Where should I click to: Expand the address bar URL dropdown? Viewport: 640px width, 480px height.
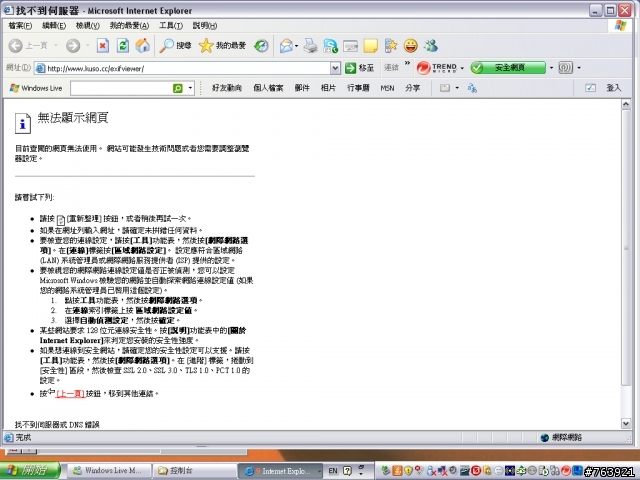click(x=335, y=68)
